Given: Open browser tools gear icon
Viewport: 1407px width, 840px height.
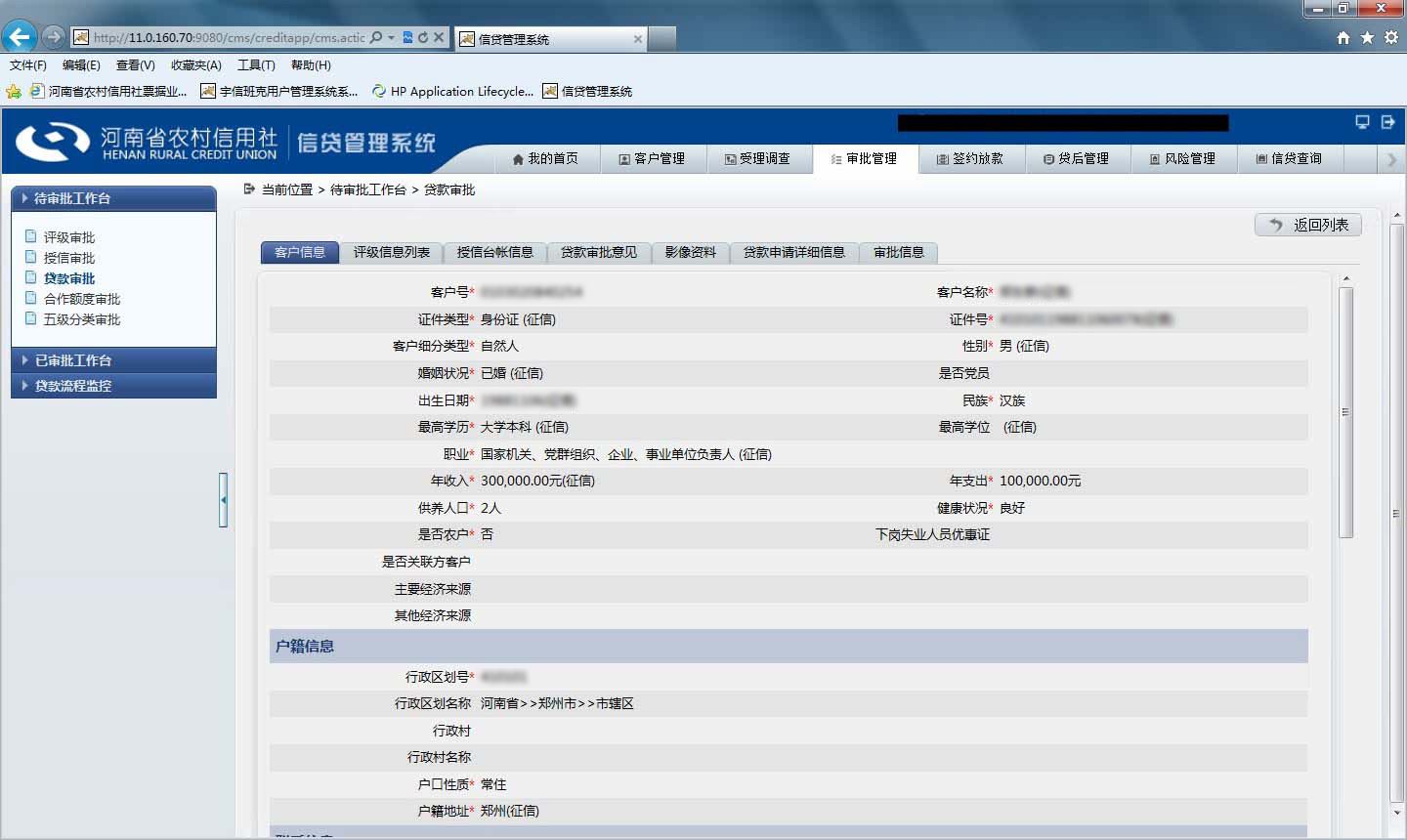Looking at the screenshot, I should [x=1391, y=38].
